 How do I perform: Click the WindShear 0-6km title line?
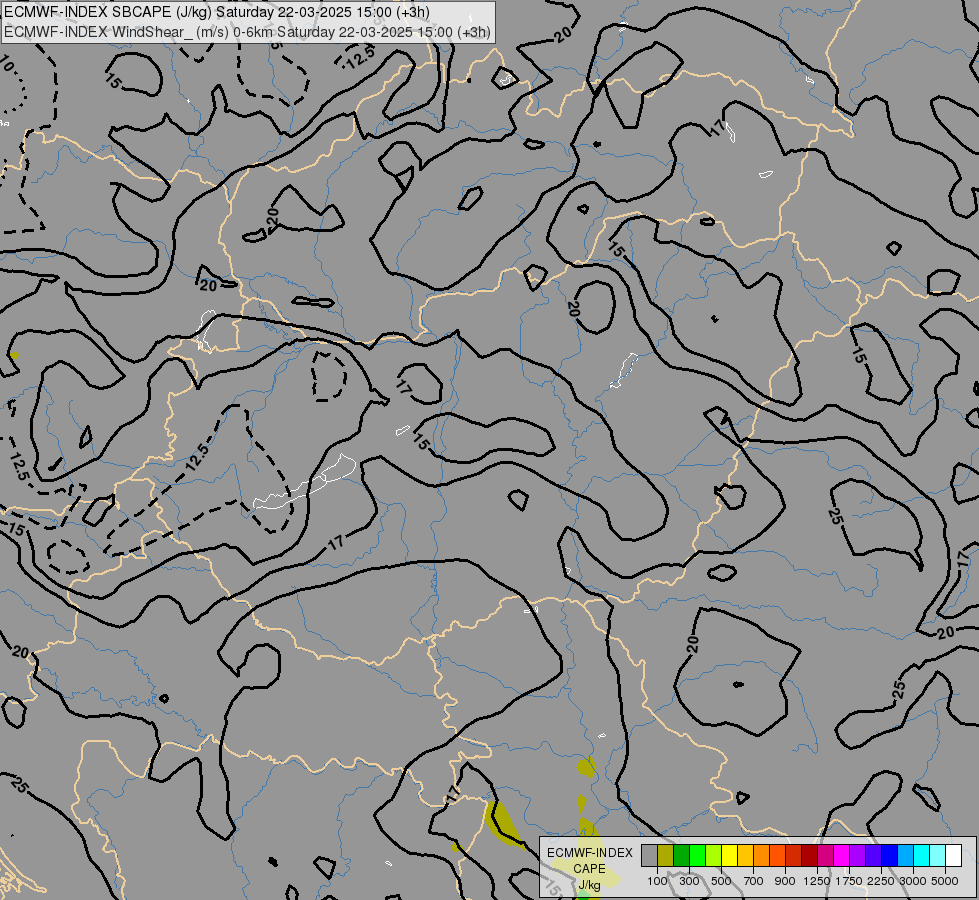point(247,32)
